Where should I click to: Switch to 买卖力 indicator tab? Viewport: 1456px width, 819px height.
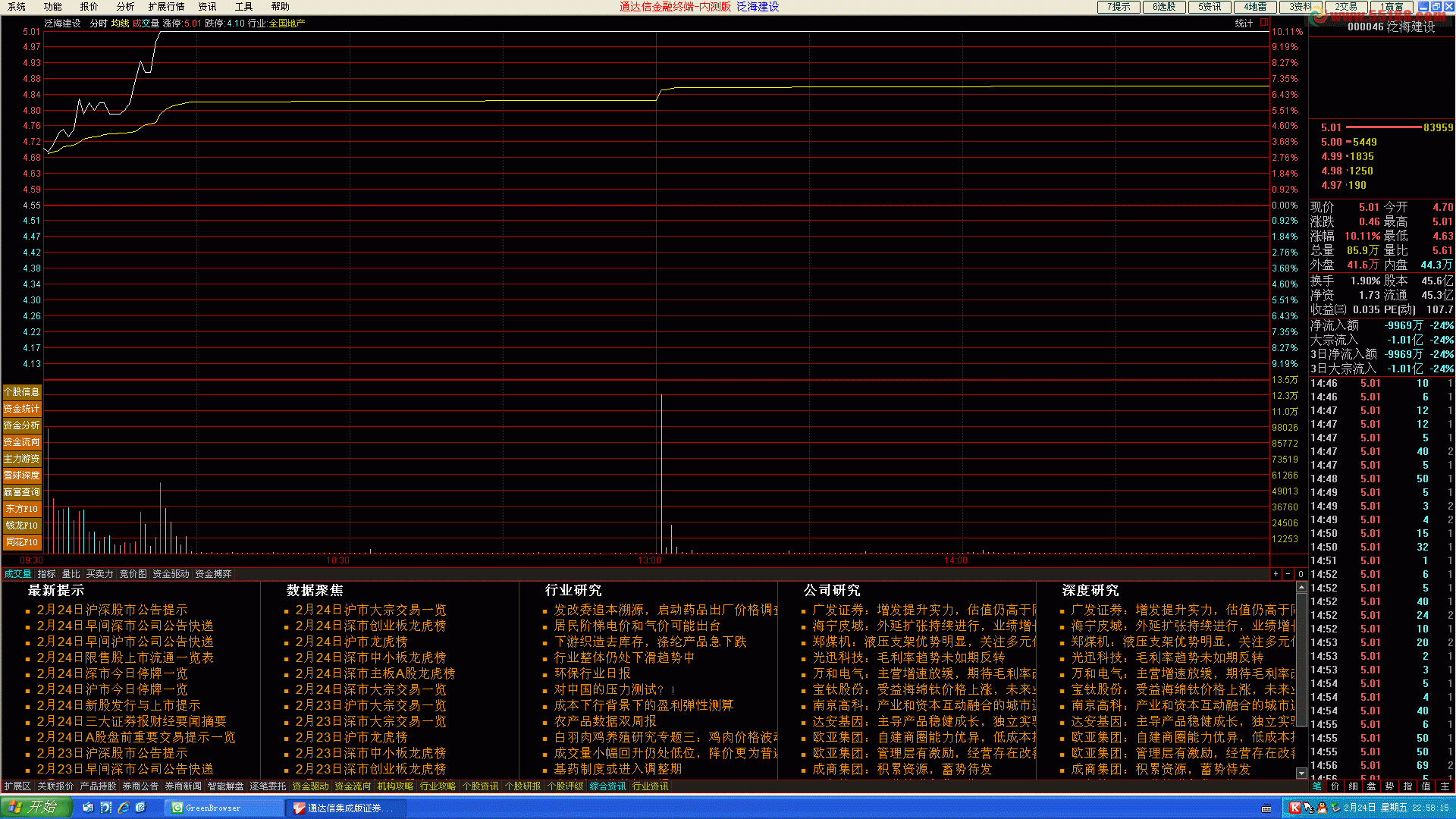click(x=100, y=574)
